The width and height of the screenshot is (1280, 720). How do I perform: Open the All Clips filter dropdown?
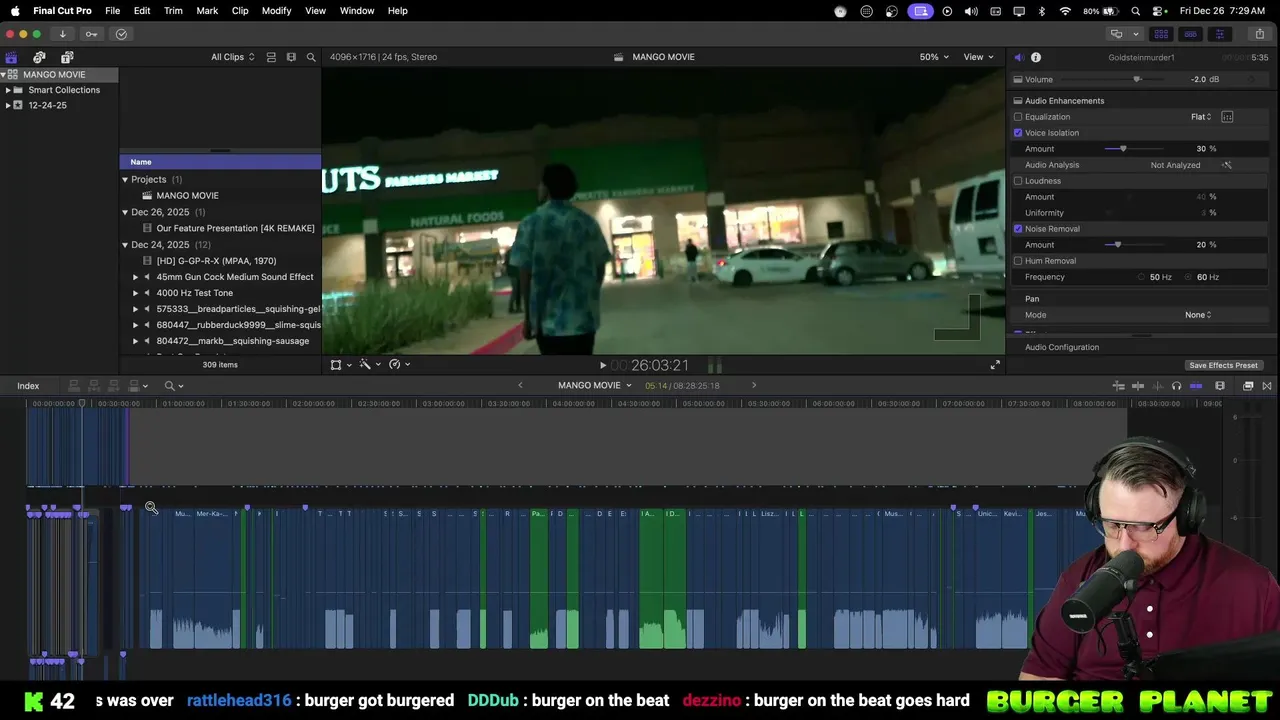coord(233,57)
